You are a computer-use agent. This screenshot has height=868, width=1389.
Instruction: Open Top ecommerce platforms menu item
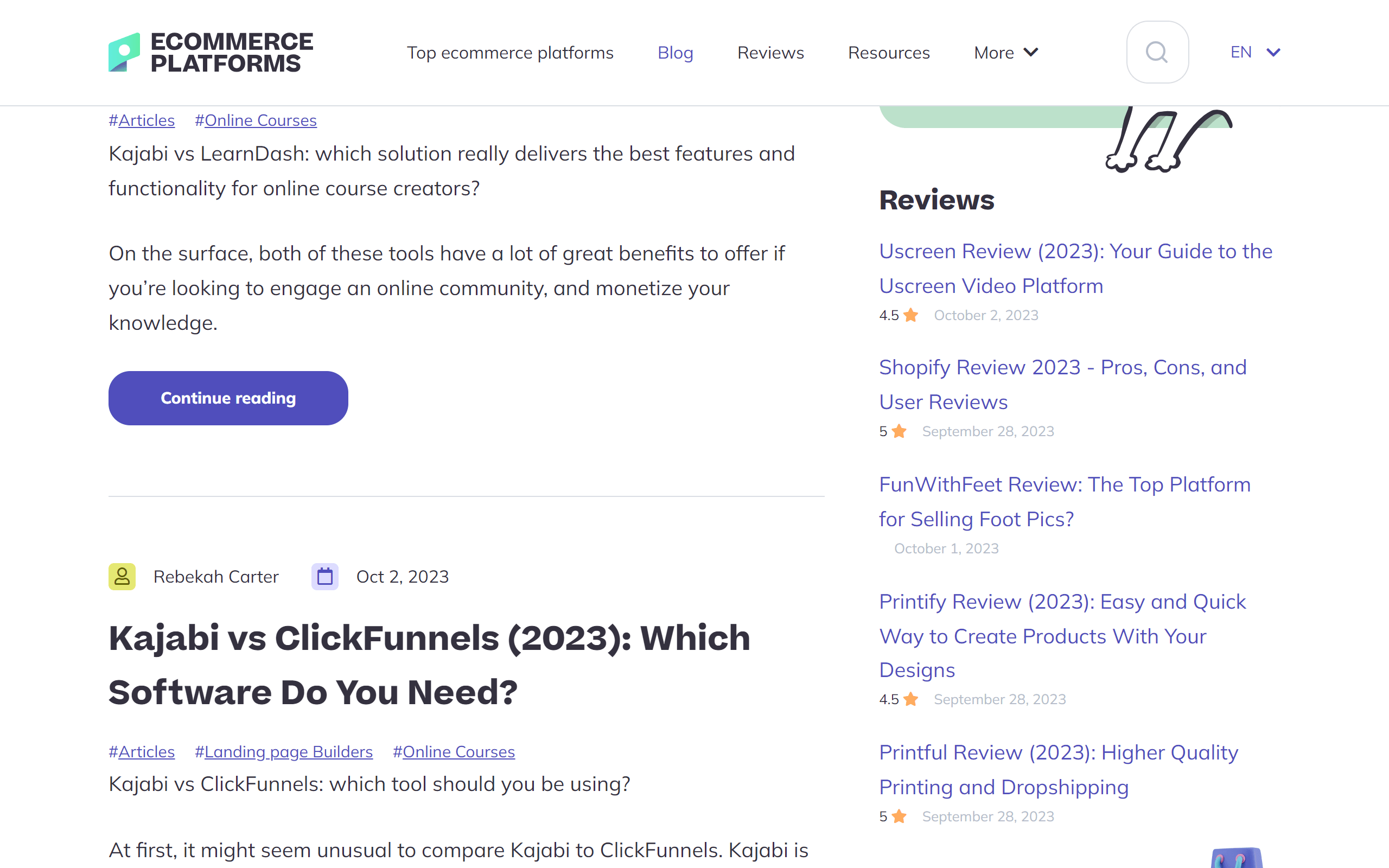(x=510, y=52)
